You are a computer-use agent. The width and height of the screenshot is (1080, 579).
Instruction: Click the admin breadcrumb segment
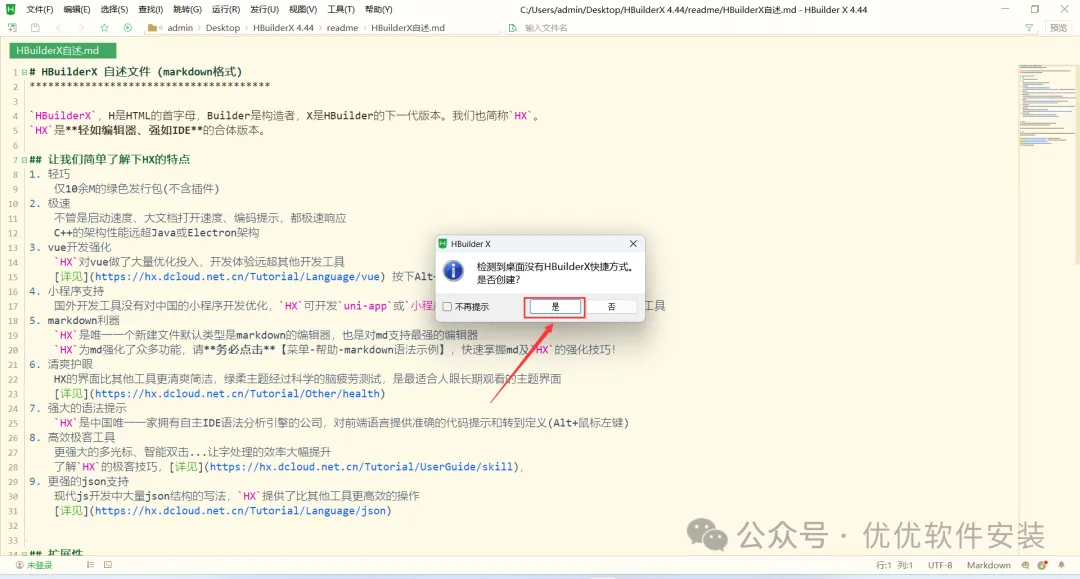point(180,28)
